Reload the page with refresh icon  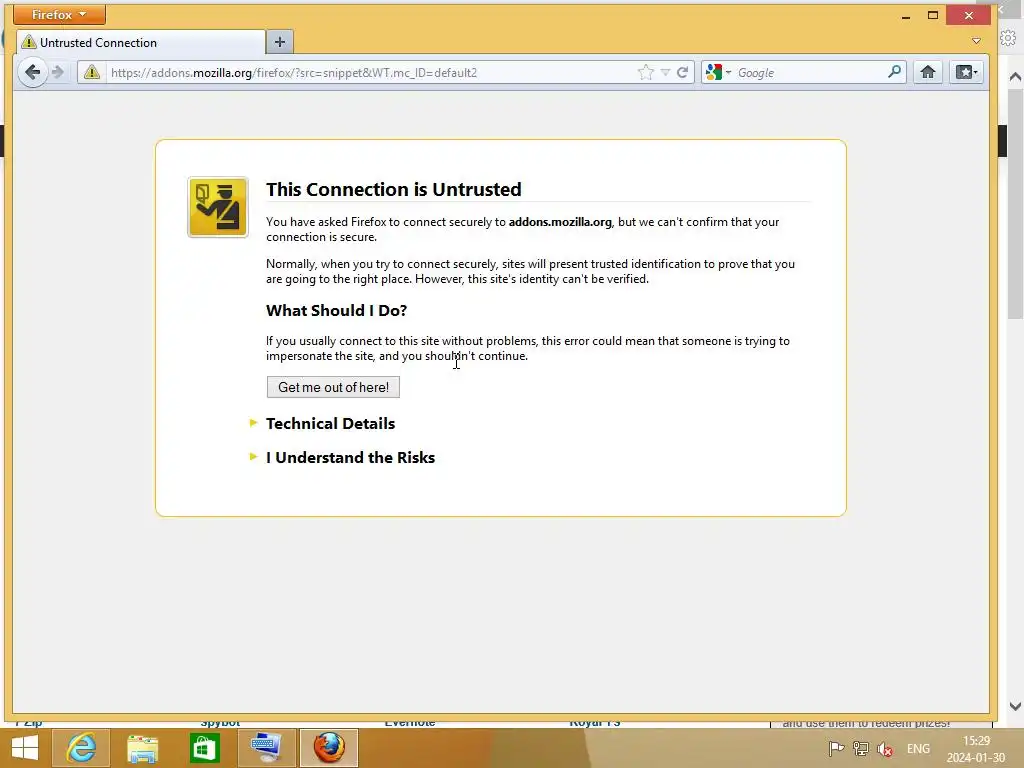682,72
